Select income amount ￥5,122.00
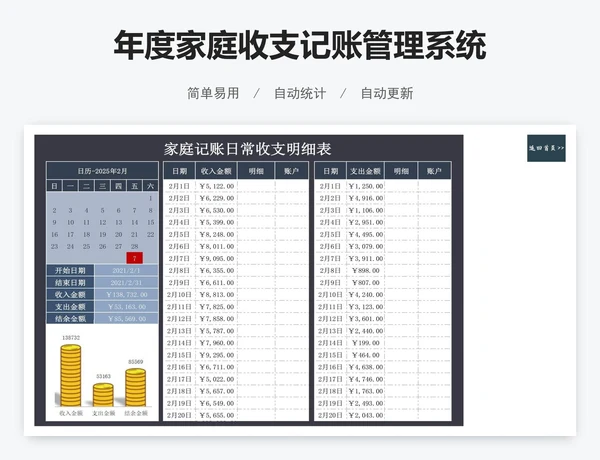 (217, 186)
